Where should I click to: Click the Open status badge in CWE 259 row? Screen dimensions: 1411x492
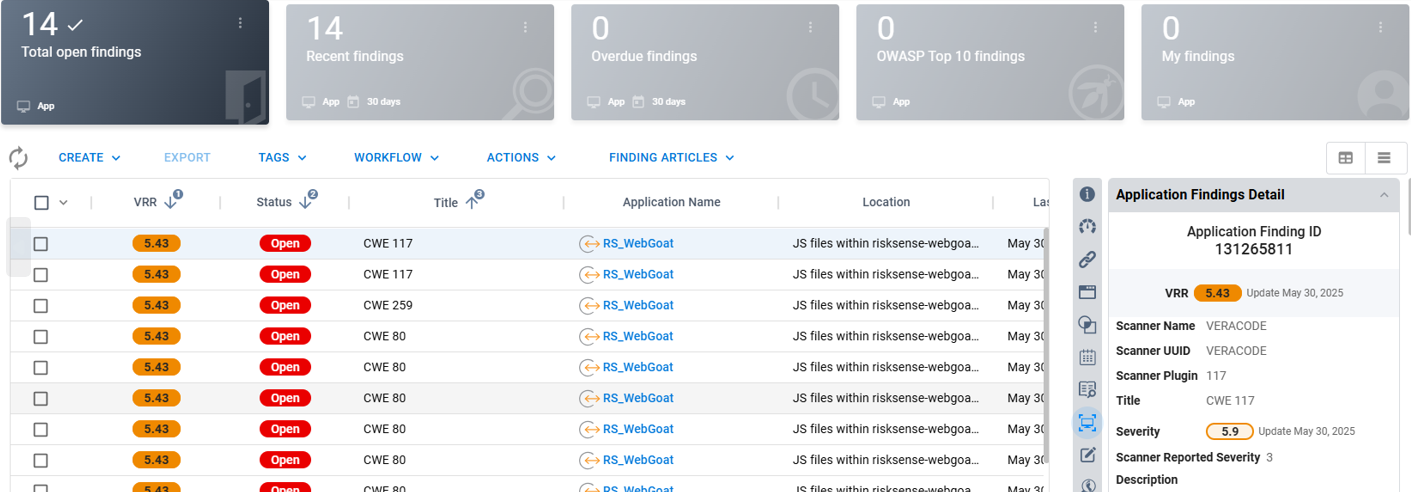pos(285,305)
